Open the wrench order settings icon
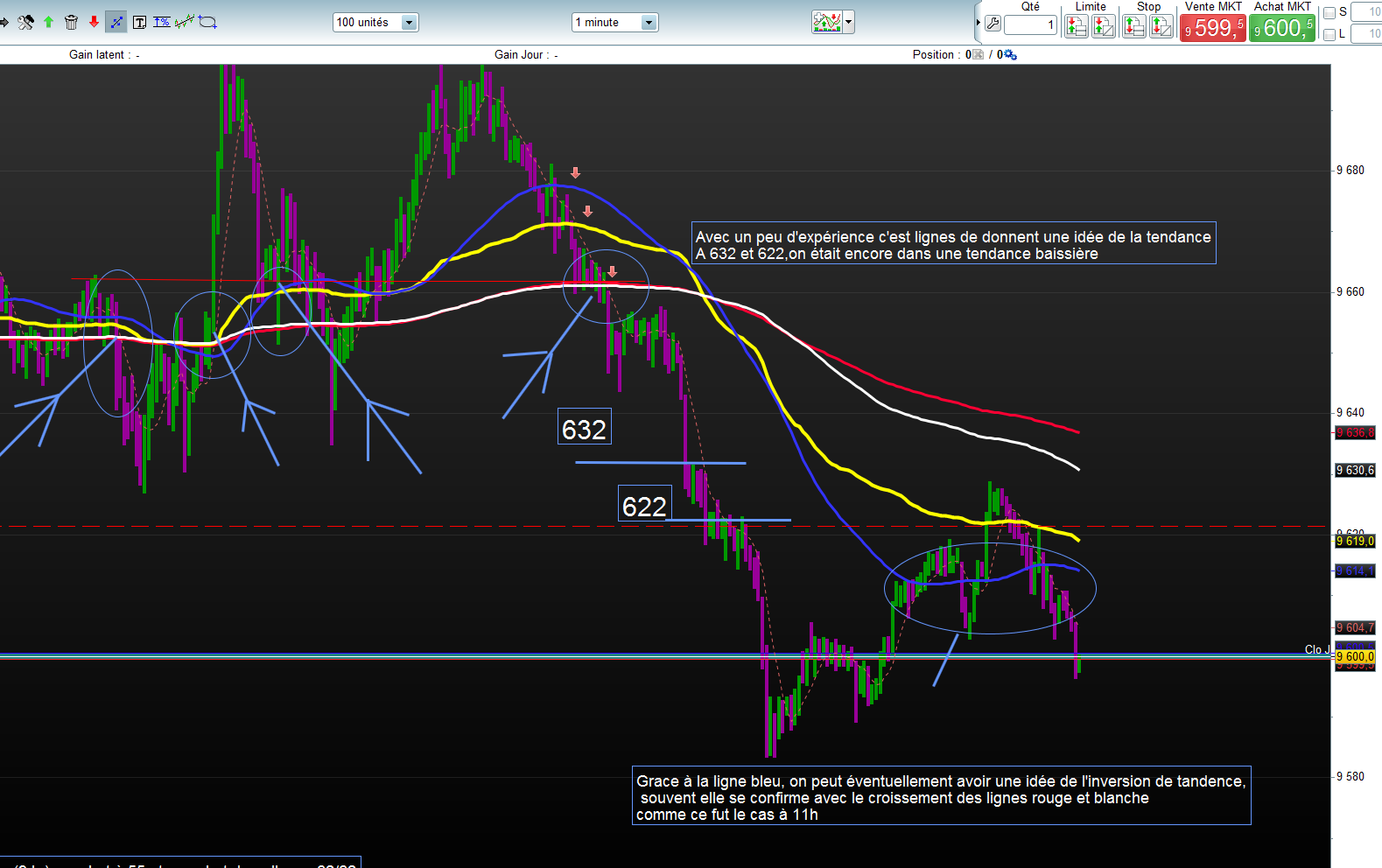 point(993,24)
